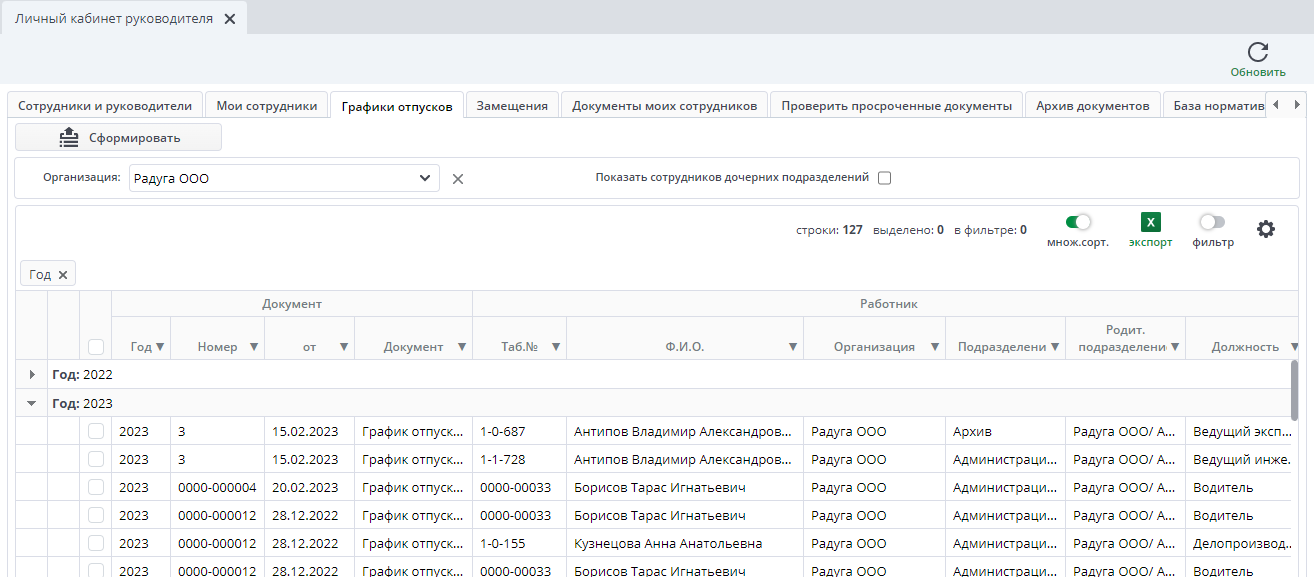Sort by Организация column header

(x=874, y=347)
